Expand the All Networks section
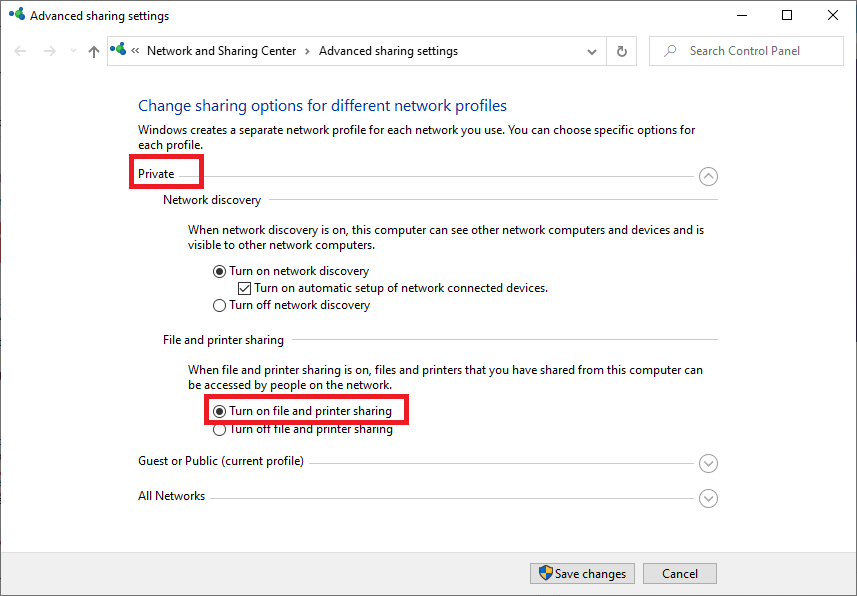The width and height of the screenshot is (857, 596). tap(708, 498)
